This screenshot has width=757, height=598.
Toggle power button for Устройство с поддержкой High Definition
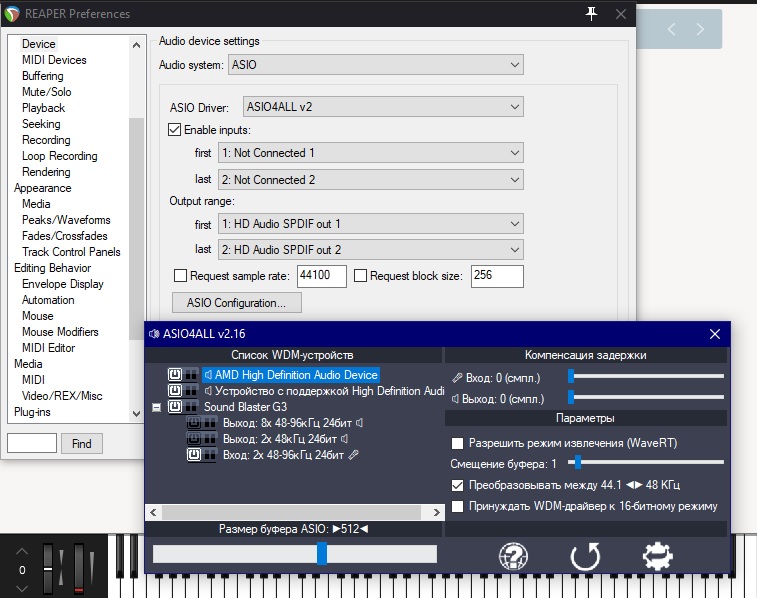[175, 390]
